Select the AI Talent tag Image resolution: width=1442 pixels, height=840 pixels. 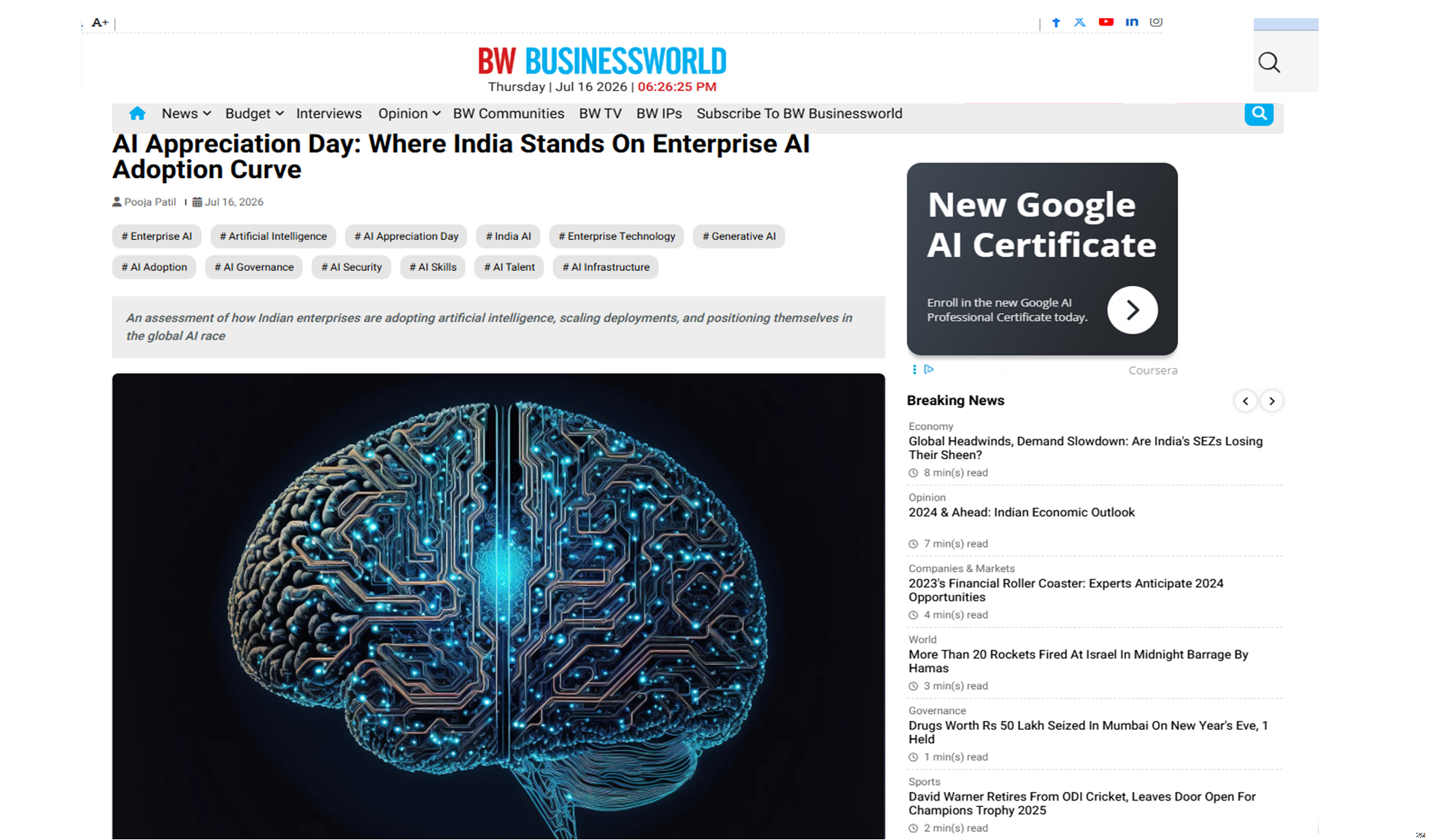tap(509, 267)
